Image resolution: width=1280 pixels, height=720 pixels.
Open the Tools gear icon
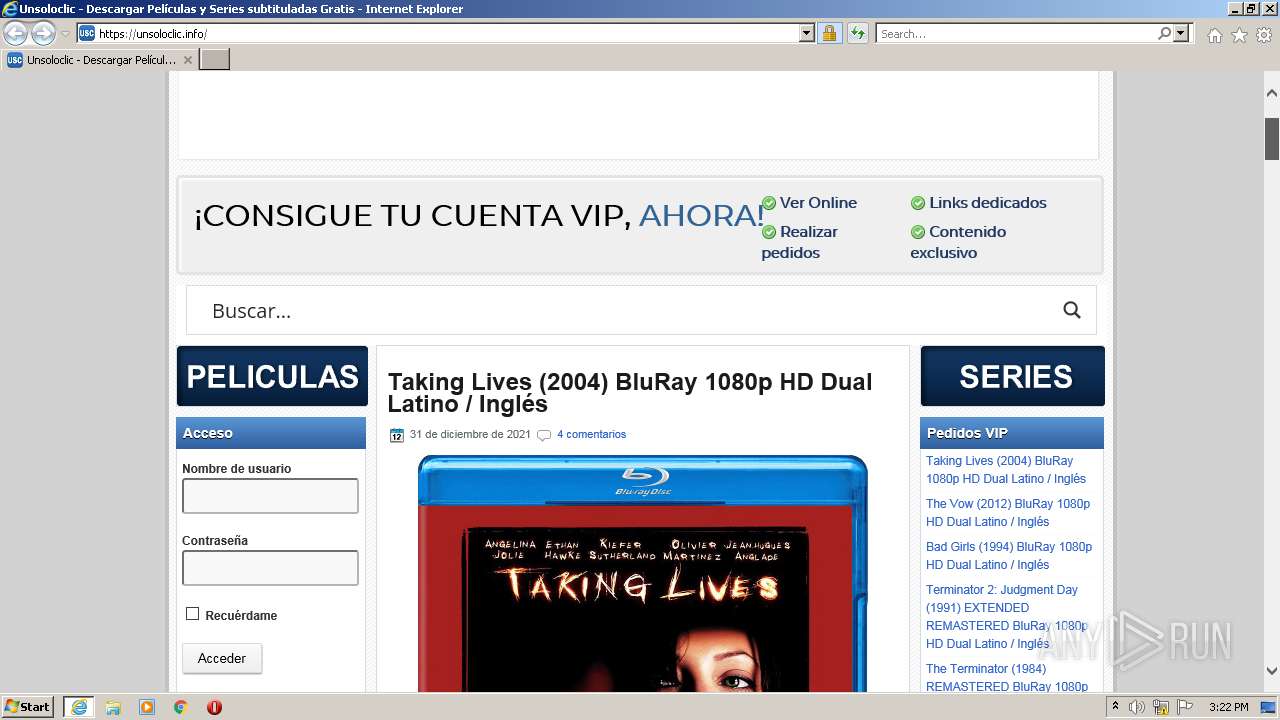click(x=1264, y=34)
